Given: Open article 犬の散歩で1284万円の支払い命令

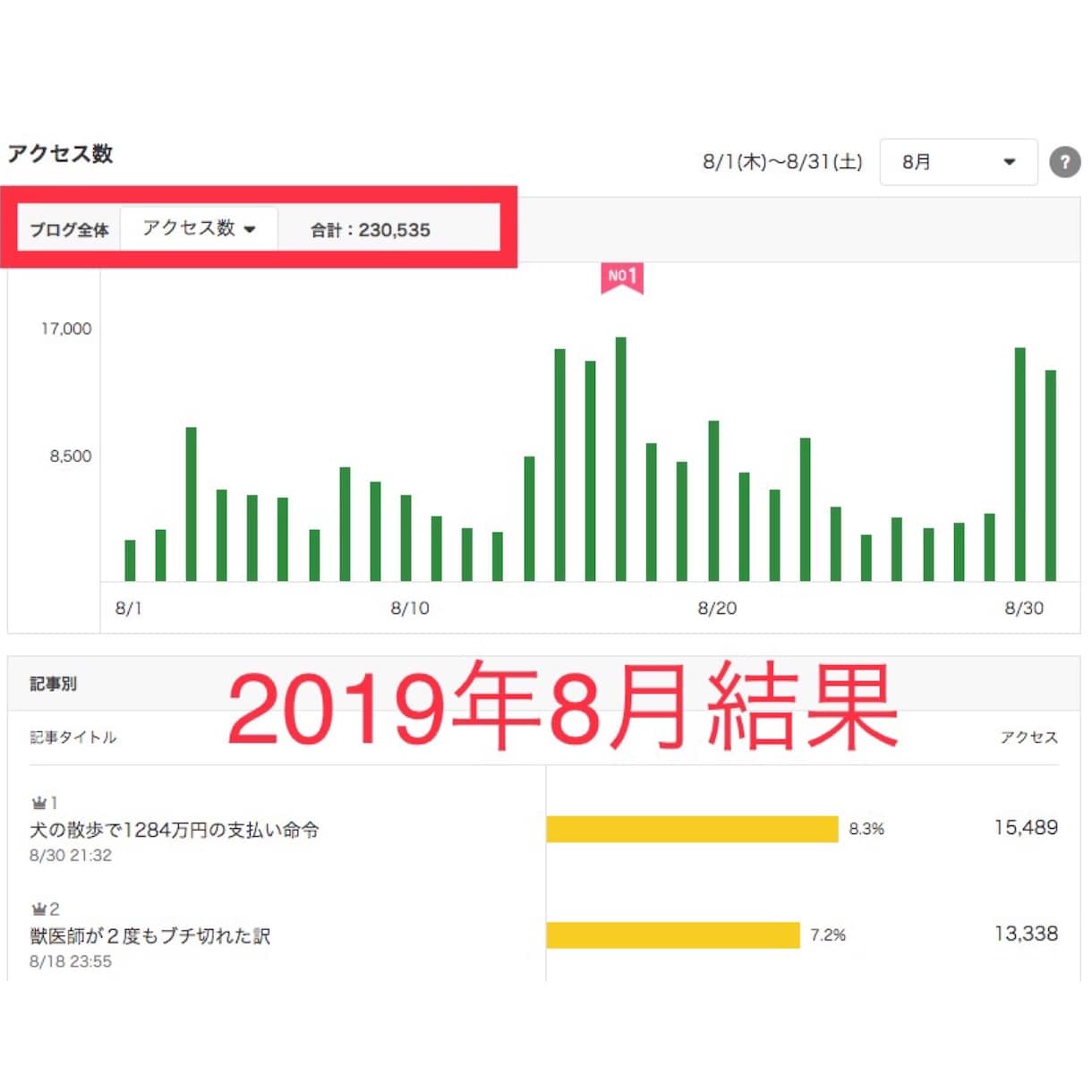Looking at the screenshot, I should coord(175,830).
